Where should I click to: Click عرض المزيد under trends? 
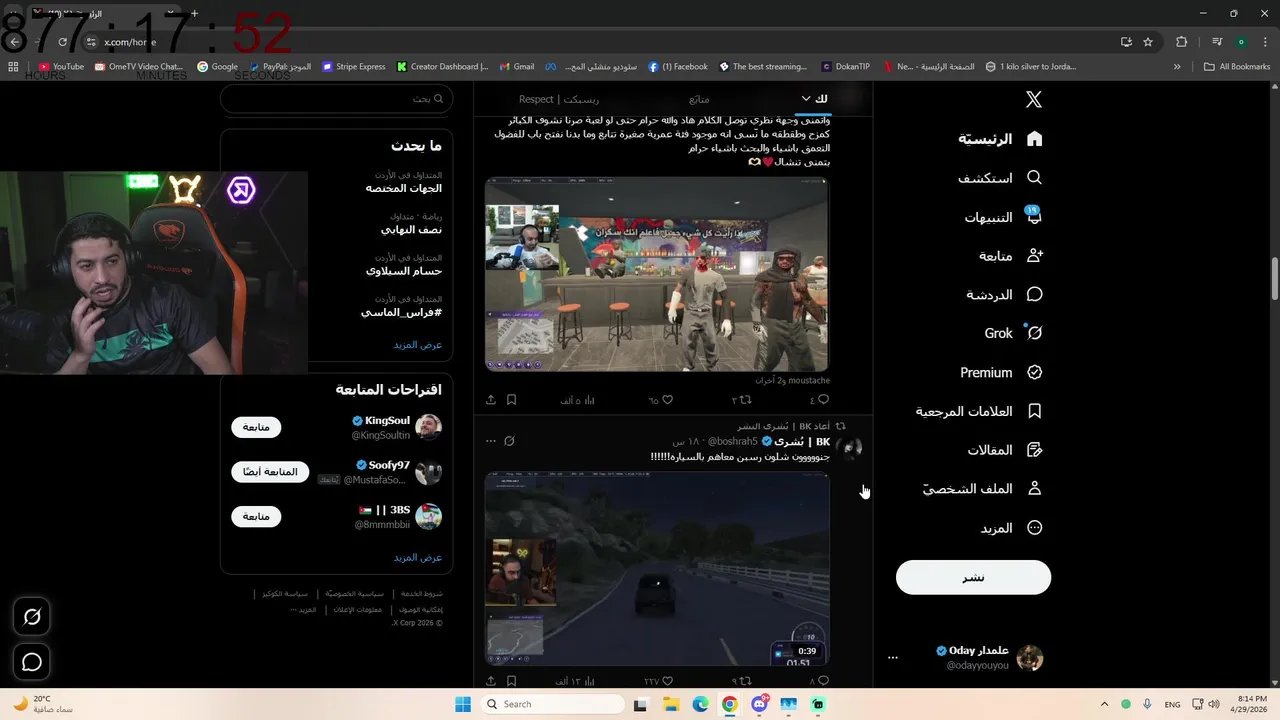pyautogui.click(x=418, y=344)
